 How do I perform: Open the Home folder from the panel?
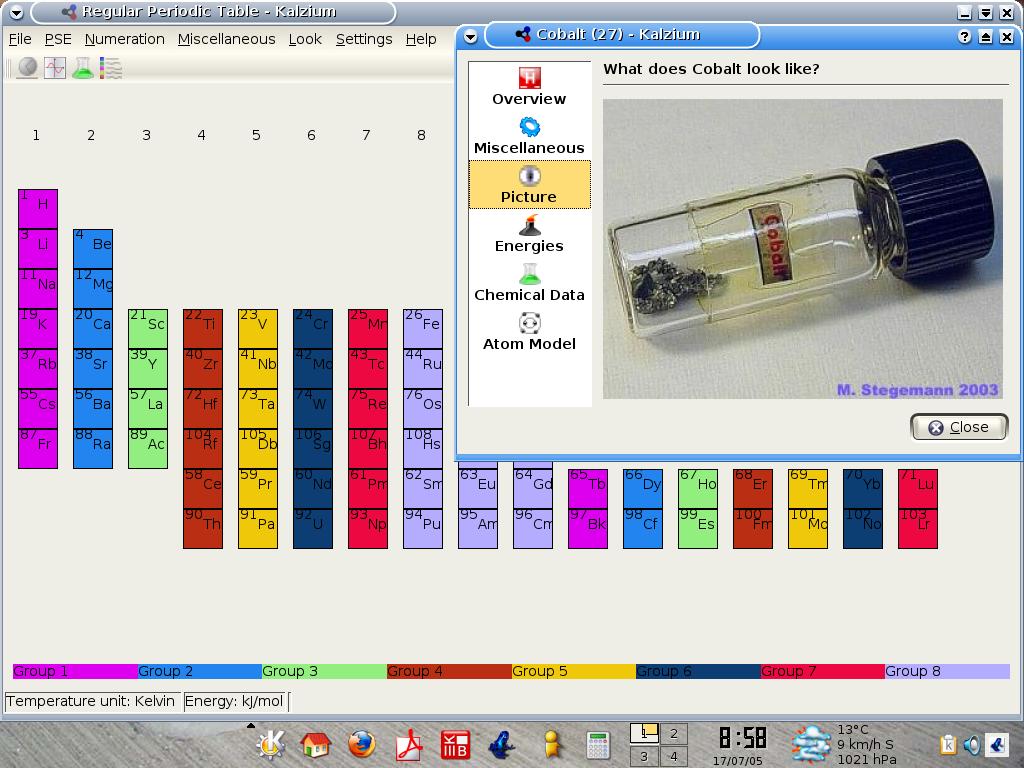point(315,744)
